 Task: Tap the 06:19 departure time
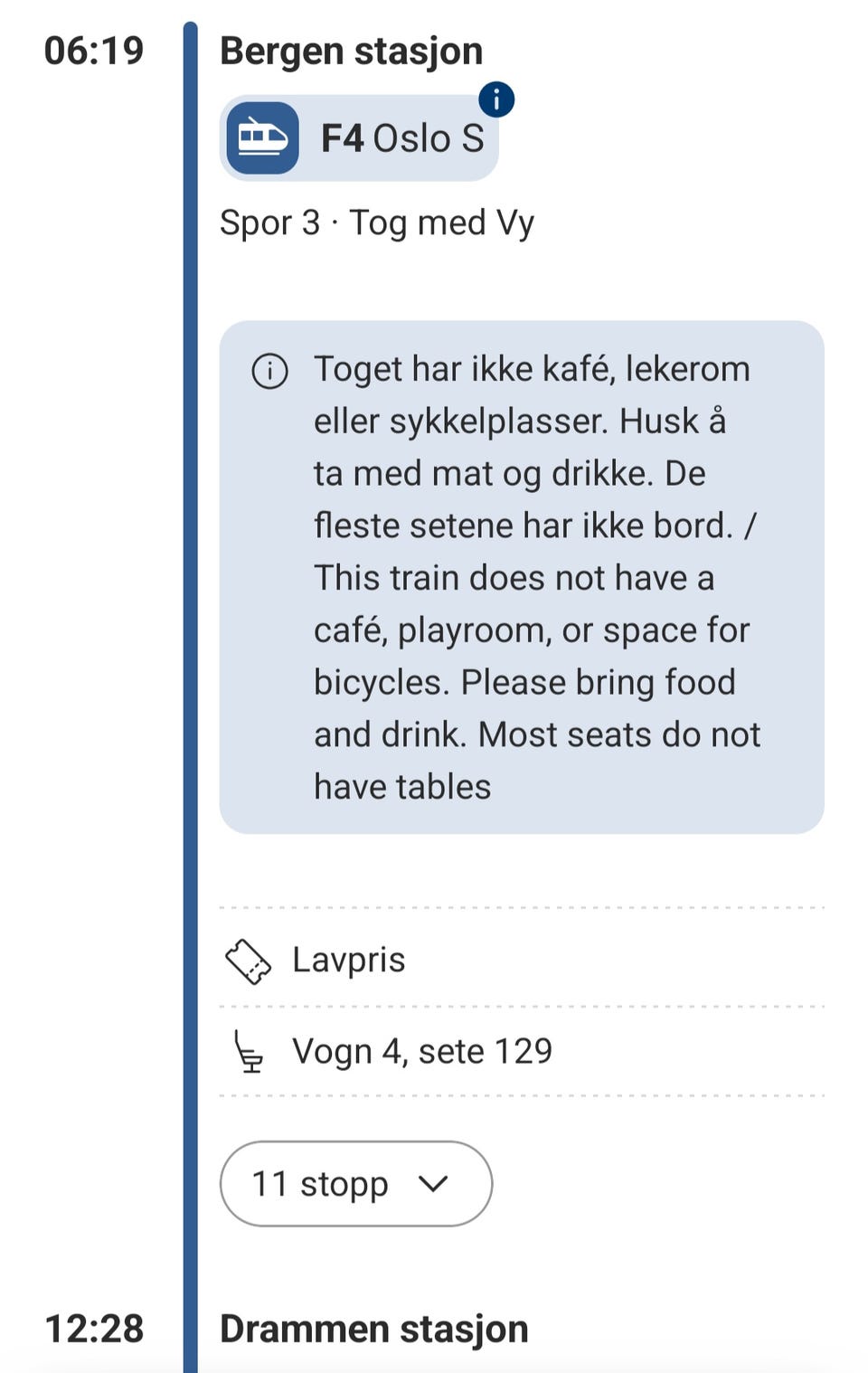click(94, 51)
